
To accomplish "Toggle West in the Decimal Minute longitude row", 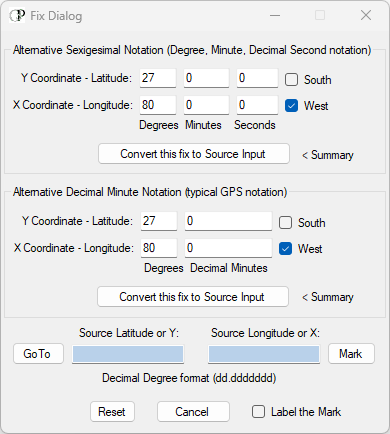I will [x=285, y=249].
